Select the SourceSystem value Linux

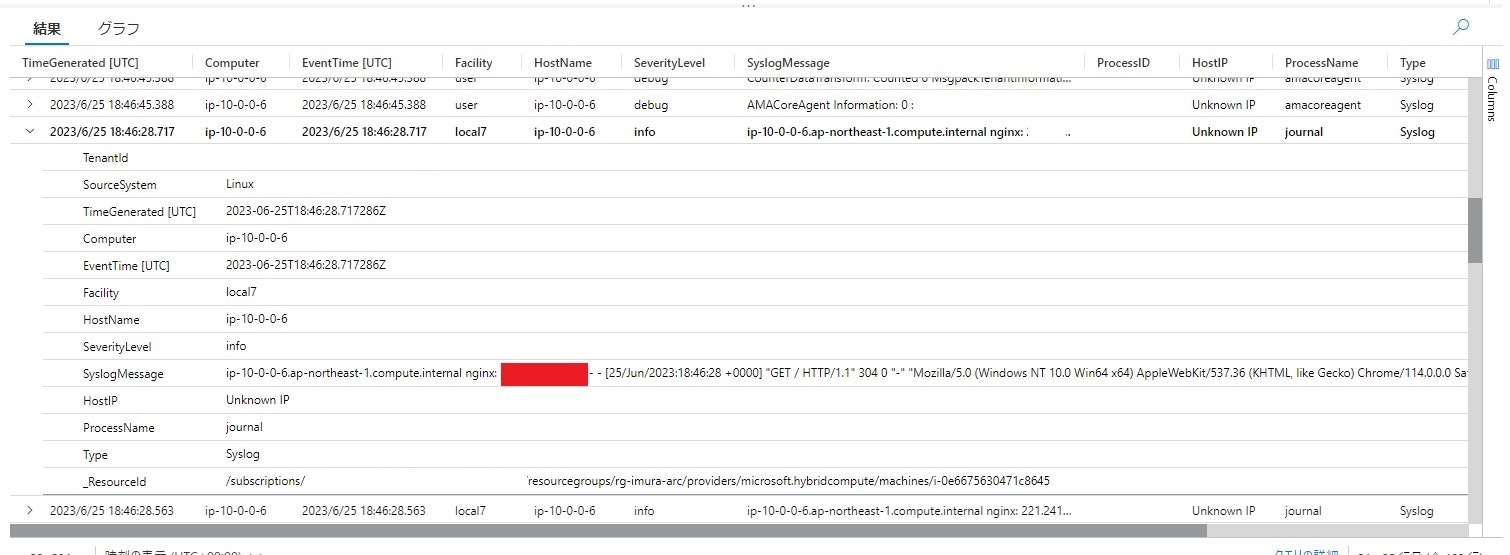(x=240, y=185)
